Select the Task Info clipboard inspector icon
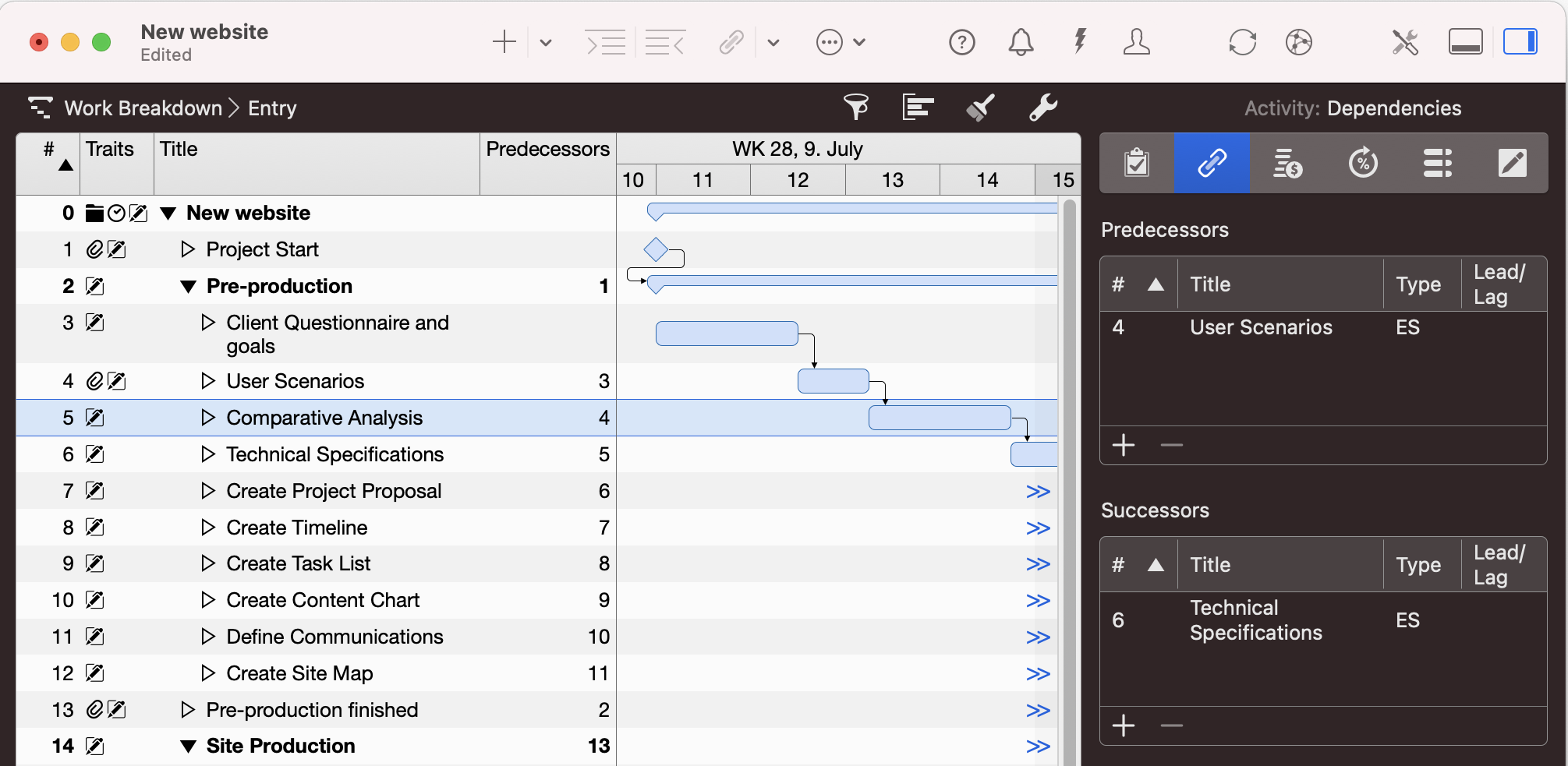The width and height of the screenshot is (1568, 766). (x=1136, y=163)
